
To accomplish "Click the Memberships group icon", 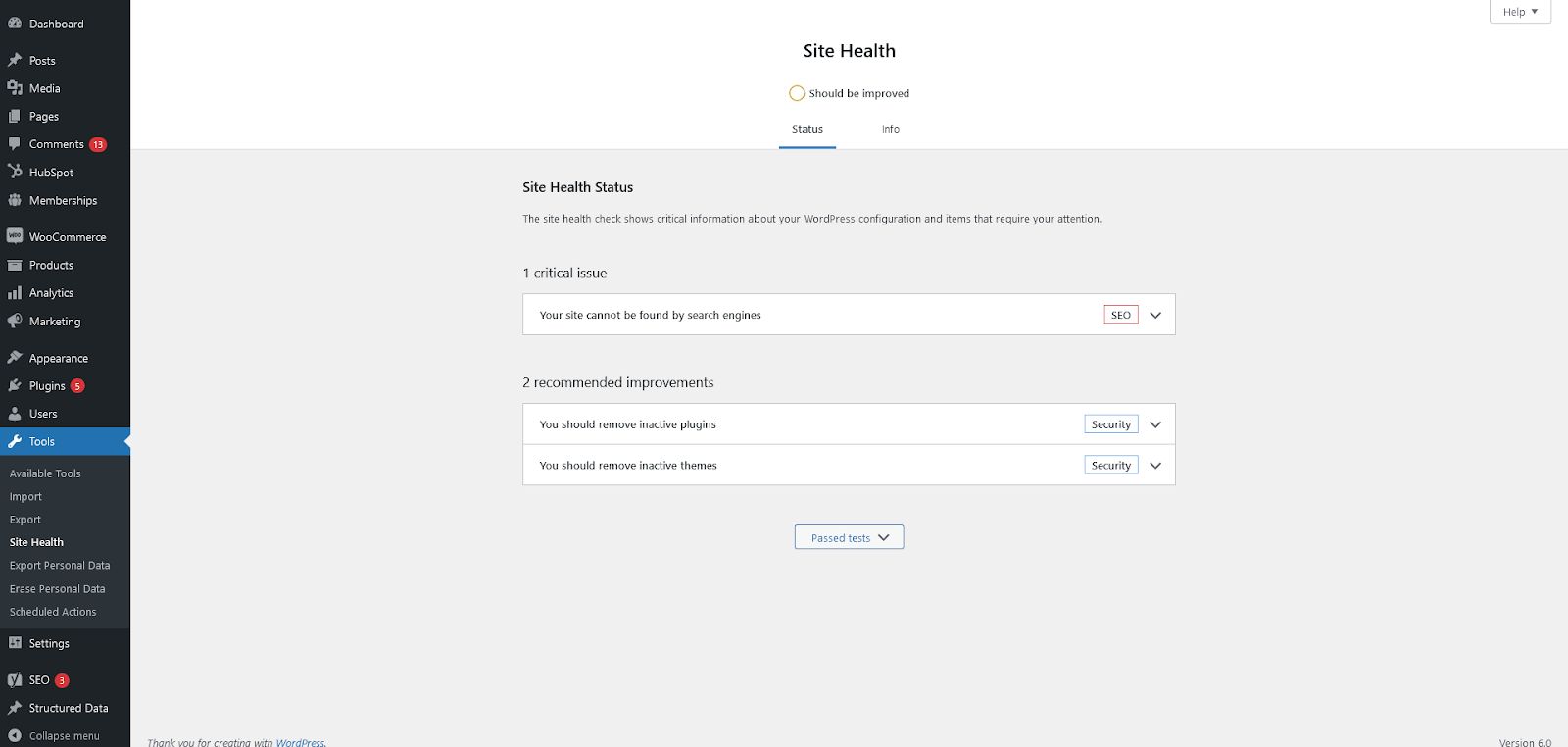I will (x=15, y=200).
